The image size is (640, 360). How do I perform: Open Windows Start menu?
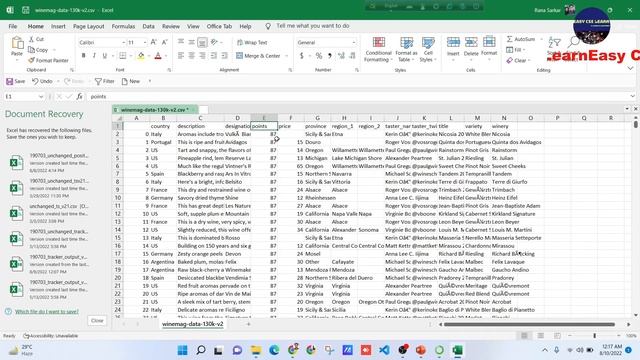(x=182, y=350)
